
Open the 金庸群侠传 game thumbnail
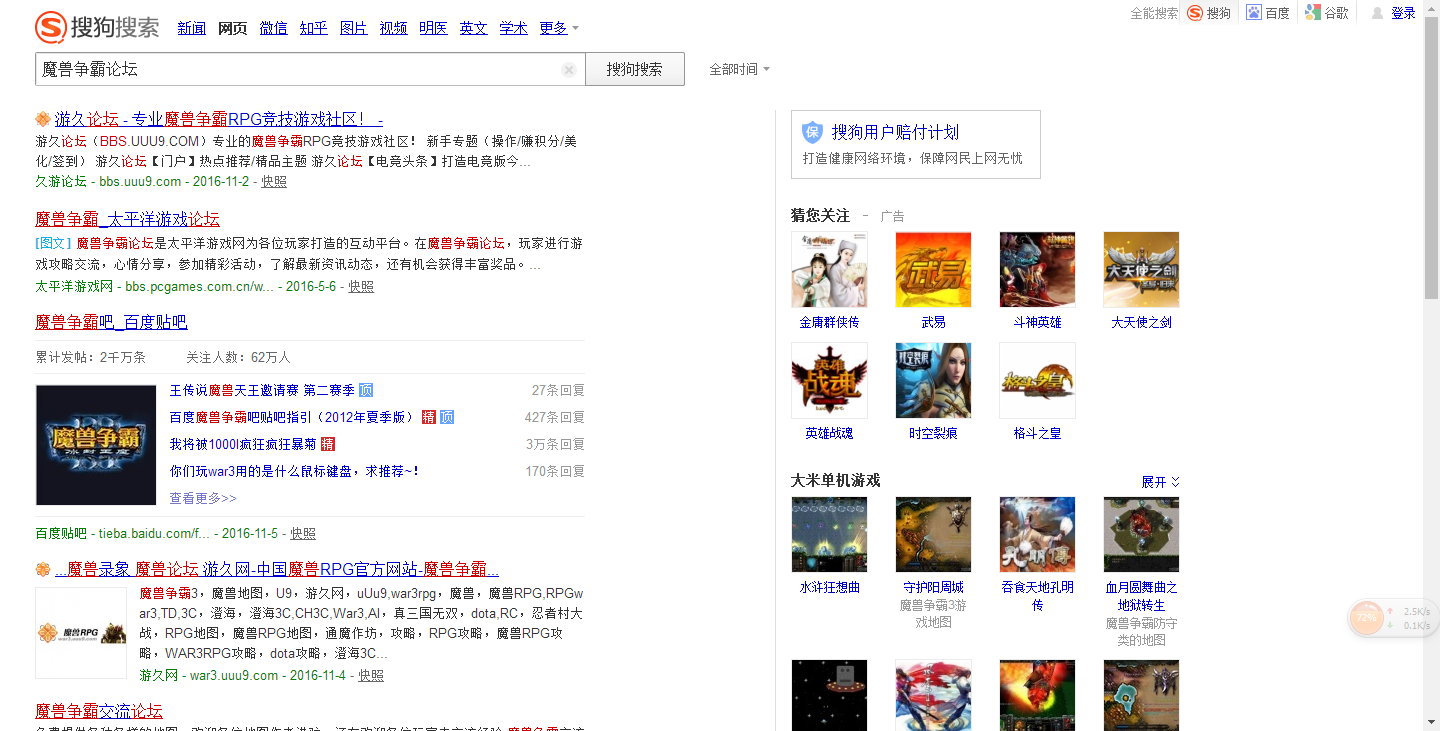[x=829, y=269]
